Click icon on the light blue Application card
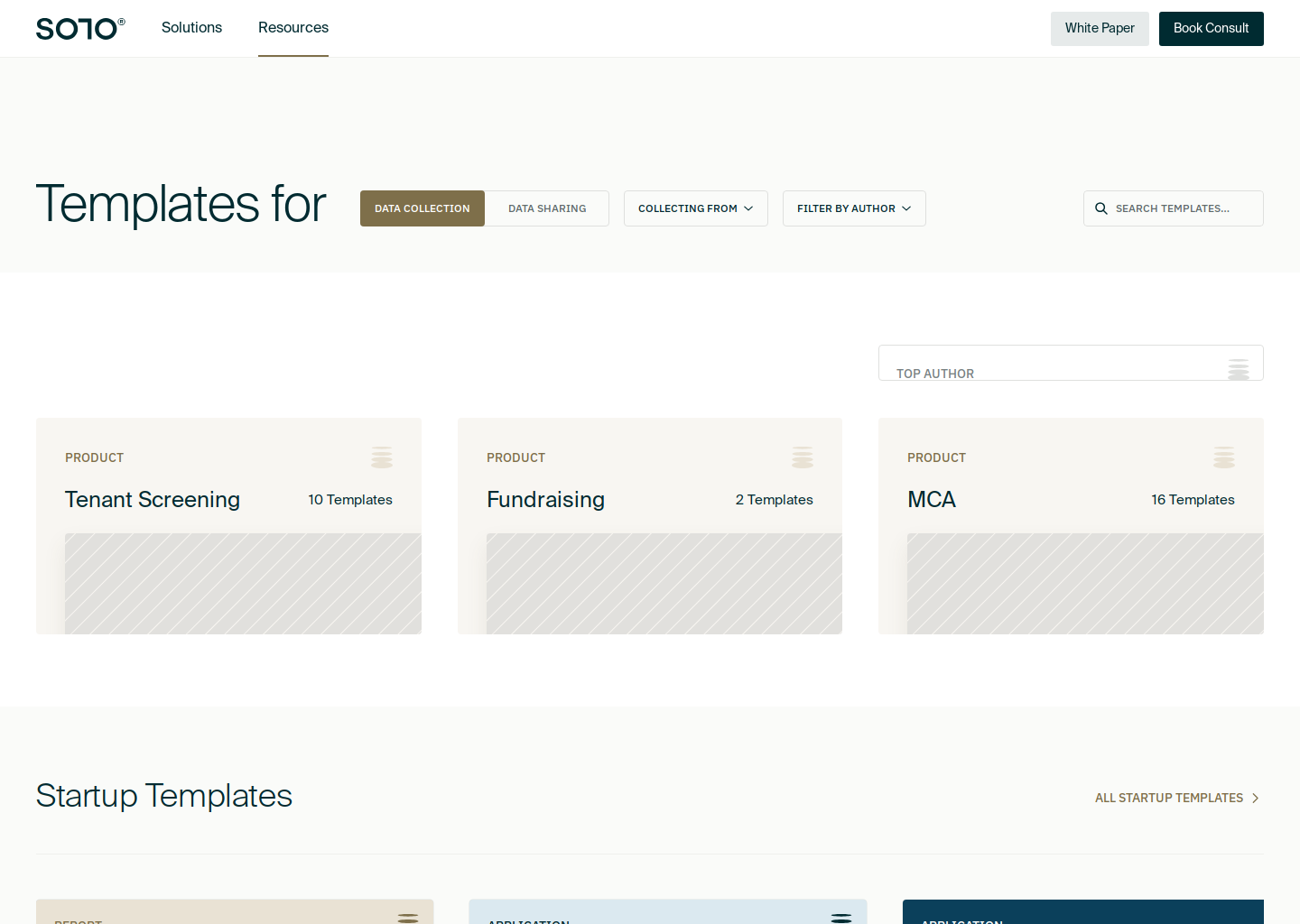 point(841,918)
